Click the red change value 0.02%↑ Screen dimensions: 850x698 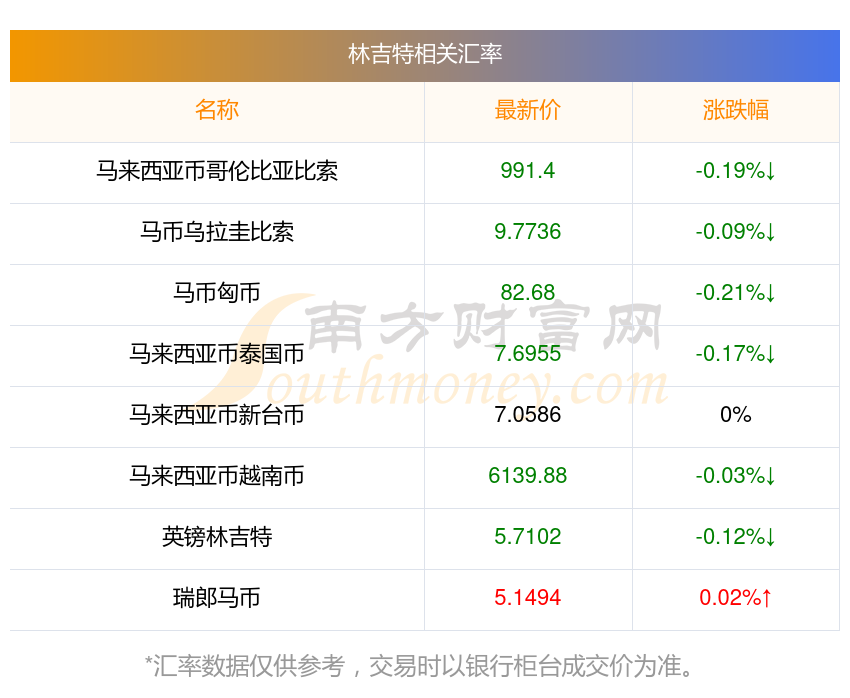[x=736, y=598]
